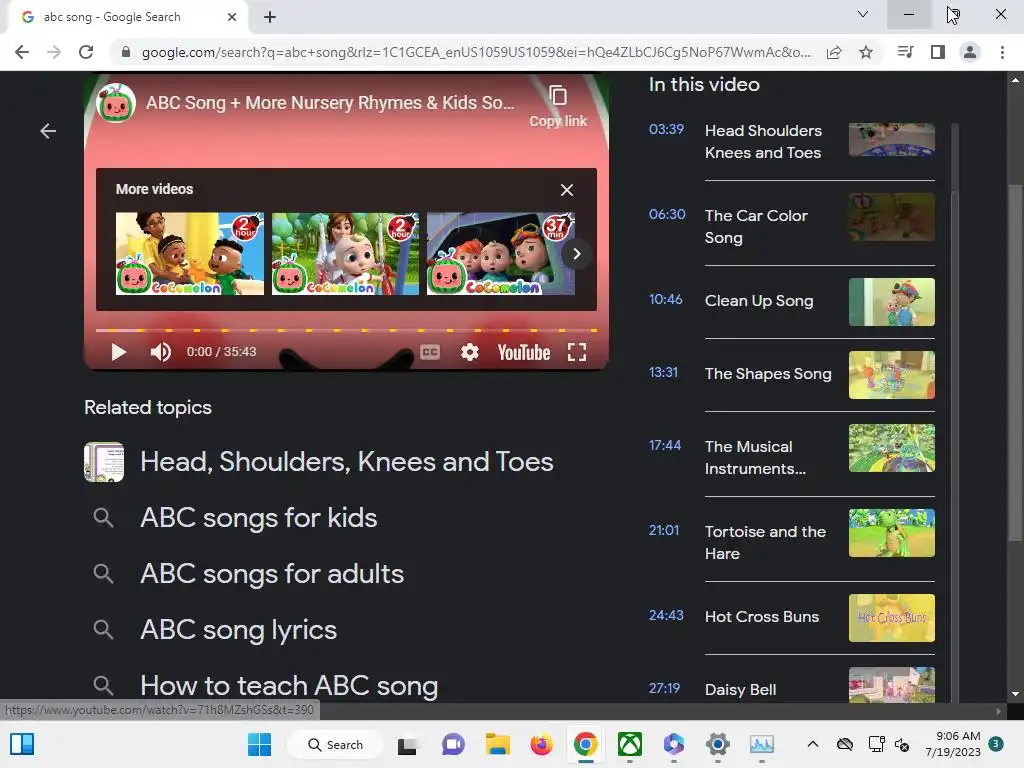This screenshot has width=1024, height=768.
Task: Jump to 06:30 The Car Color Song
Action: click(792, 226)
